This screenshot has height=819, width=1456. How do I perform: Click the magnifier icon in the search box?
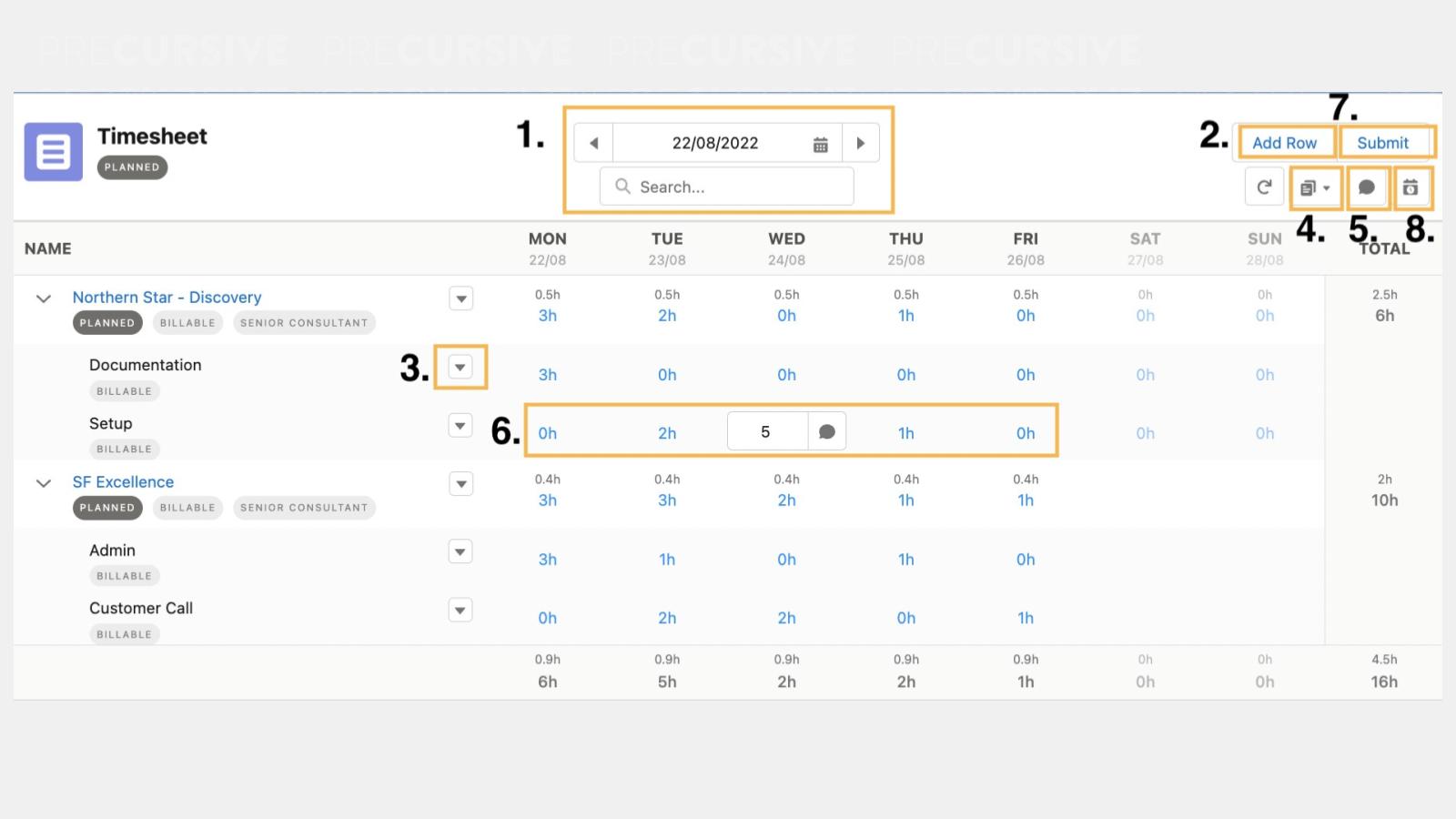pyautogui.click(x=622, y=186)
